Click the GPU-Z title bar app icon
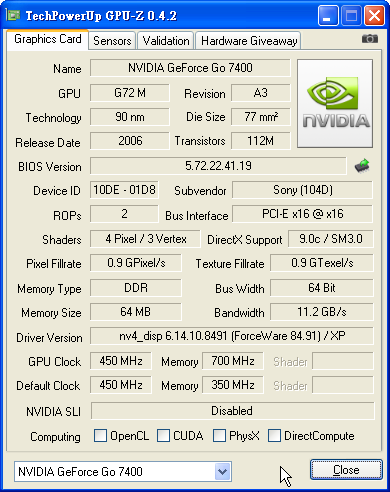 pyautogui.click(x=13, y=15)
